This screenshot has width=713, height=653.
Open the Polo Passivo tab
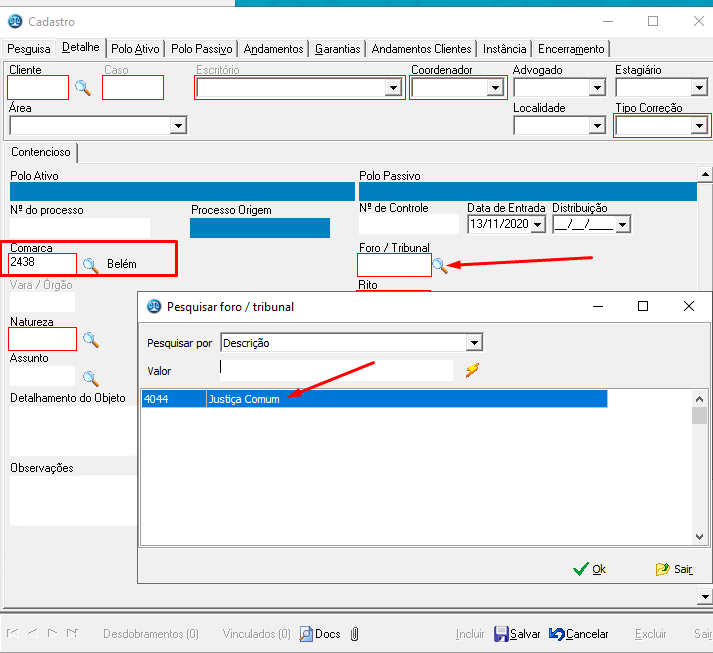[201, 49]
